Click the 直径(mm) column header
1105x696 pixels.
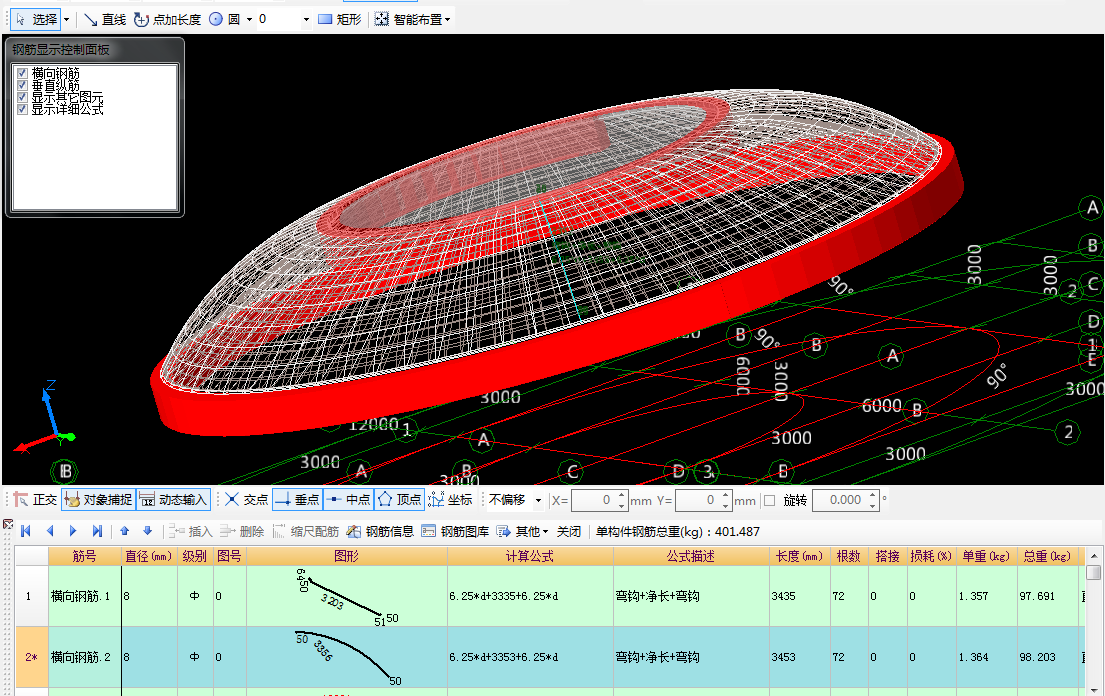point(149,557)
